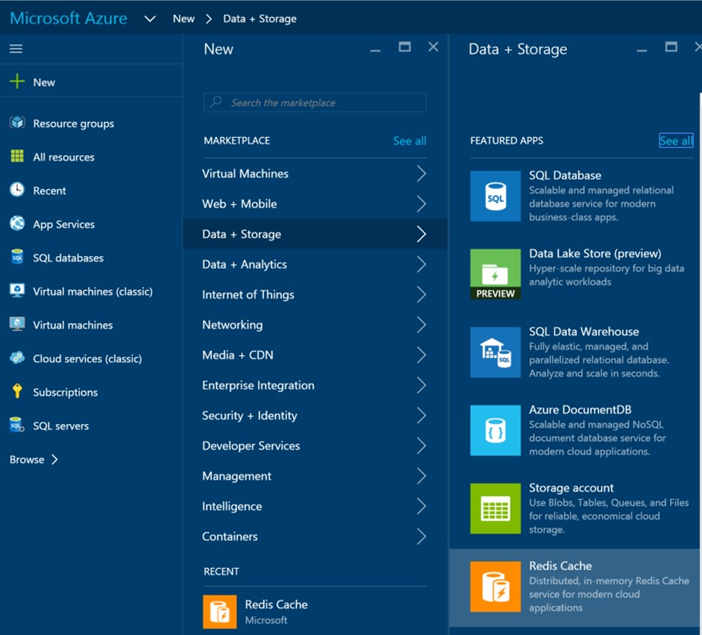The image size is (702, 635).
Task: Select the Redis Cache icon in Featured Apps
Action: (x=495, y=586)
